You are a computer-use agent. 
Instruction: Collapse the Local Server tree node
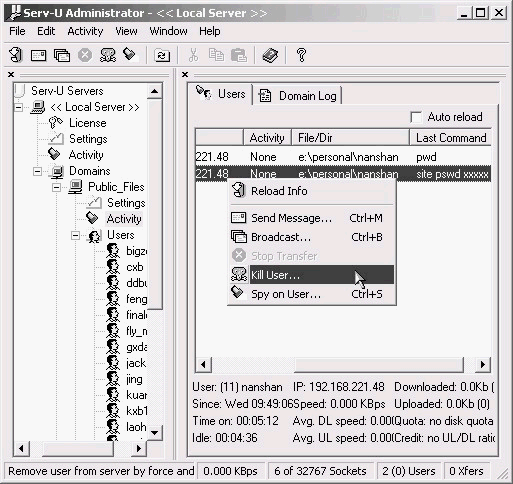pyautogui.click(x=19, y=107)
